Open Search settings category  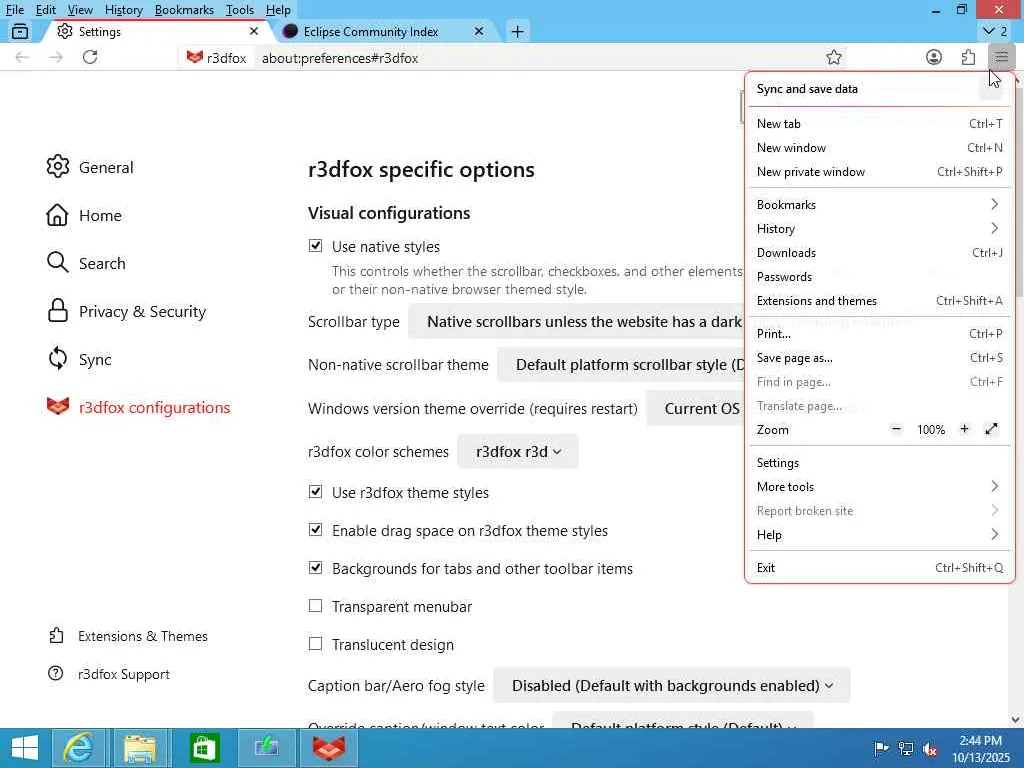[86, 263]
